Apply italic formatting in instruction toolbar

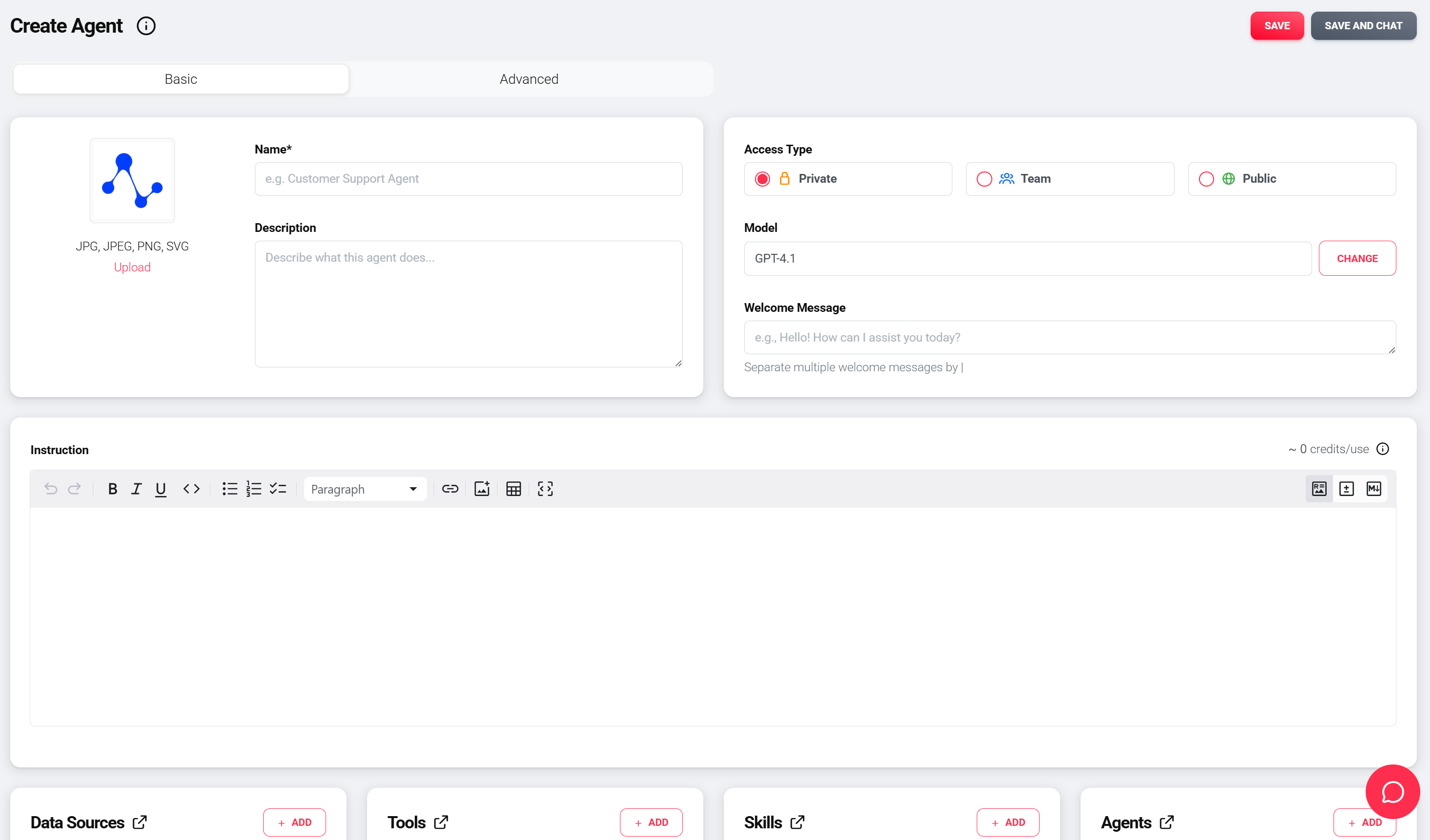coord(136,489)
